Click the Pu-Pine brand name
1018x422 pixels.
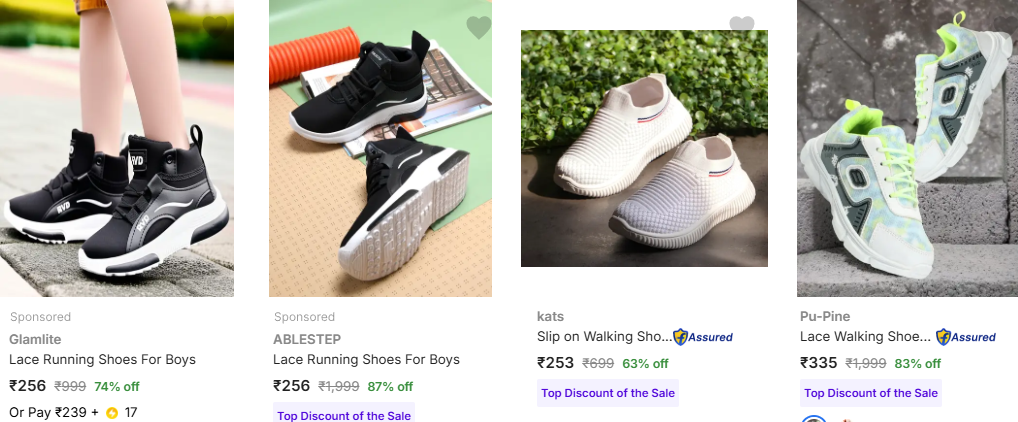pyautogui.click(x=825, y=316)
